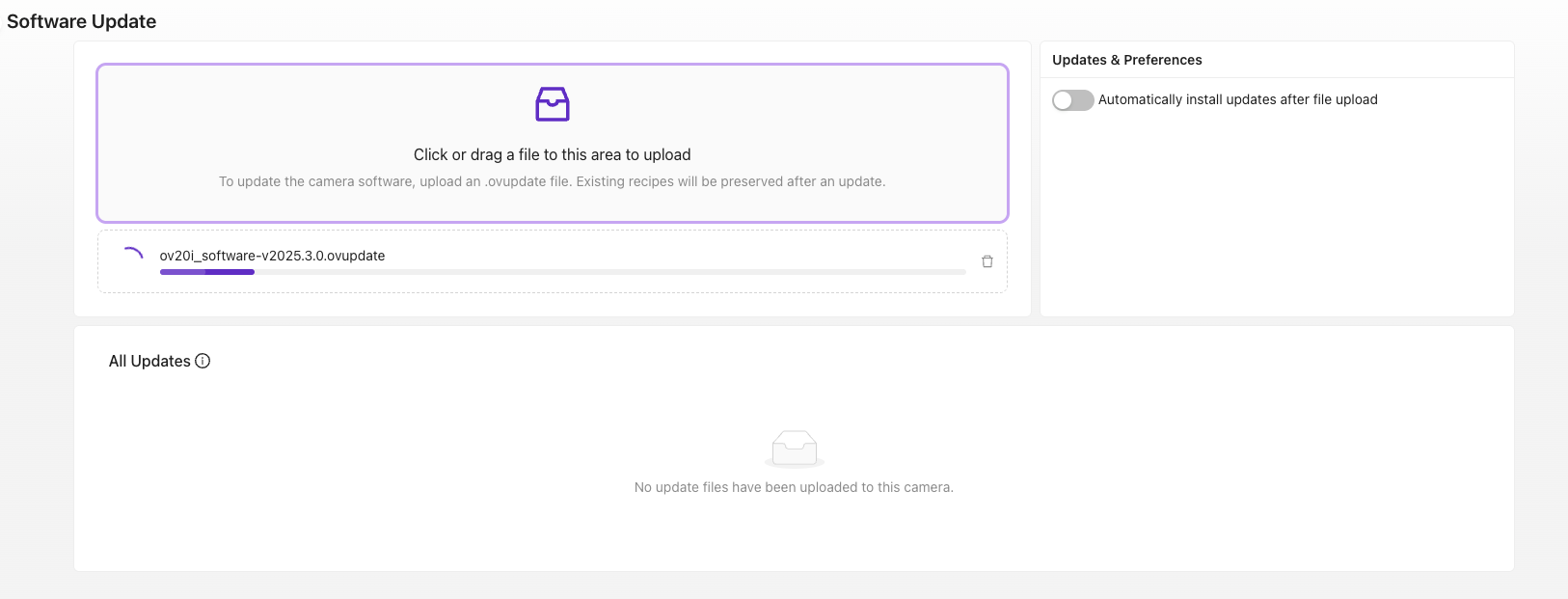
Task: Click the upload inbox icon
Action: (x=553, y=104)
